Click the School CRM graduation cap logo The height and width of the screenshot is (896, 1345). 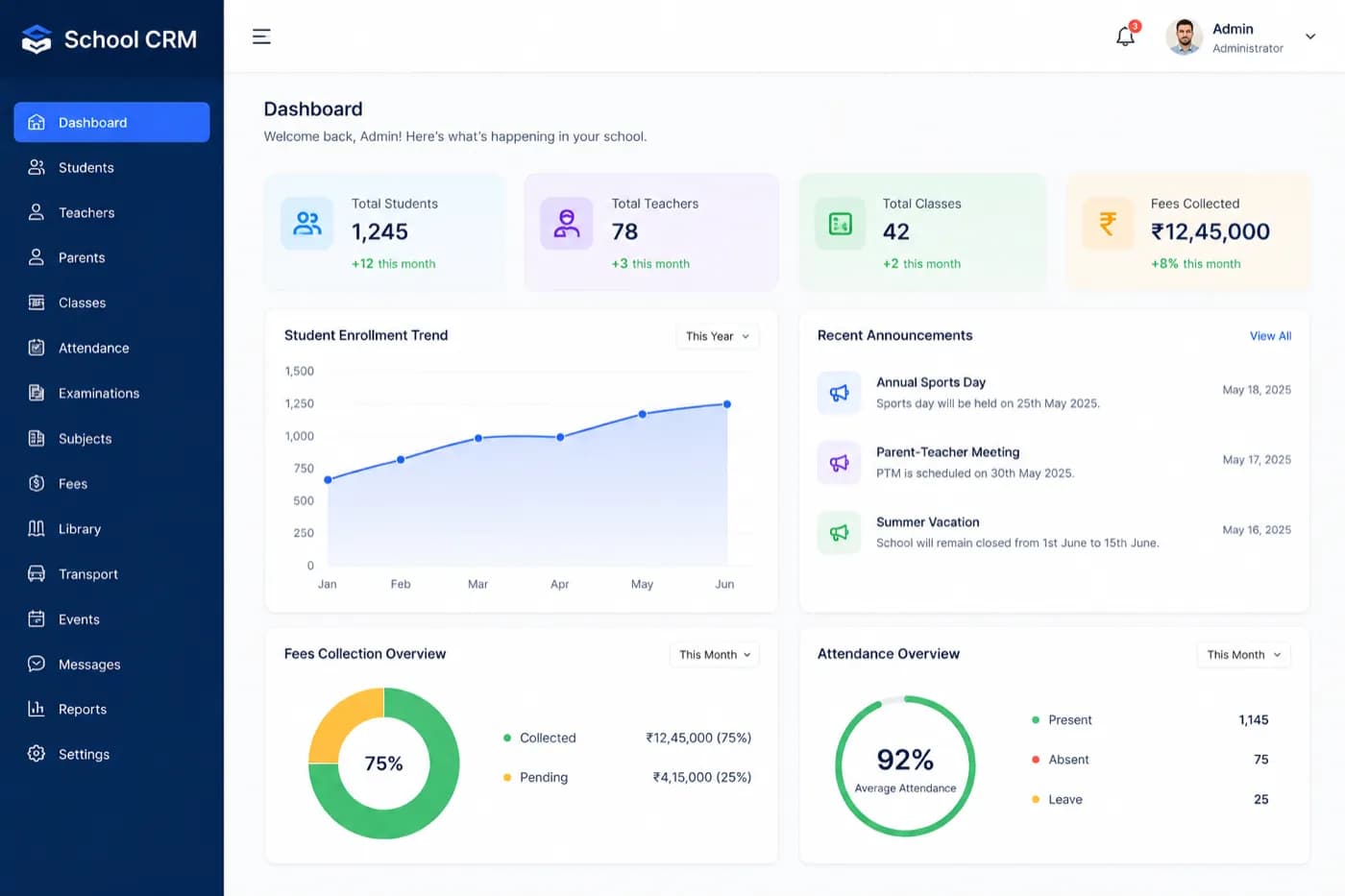coord(37,39)
